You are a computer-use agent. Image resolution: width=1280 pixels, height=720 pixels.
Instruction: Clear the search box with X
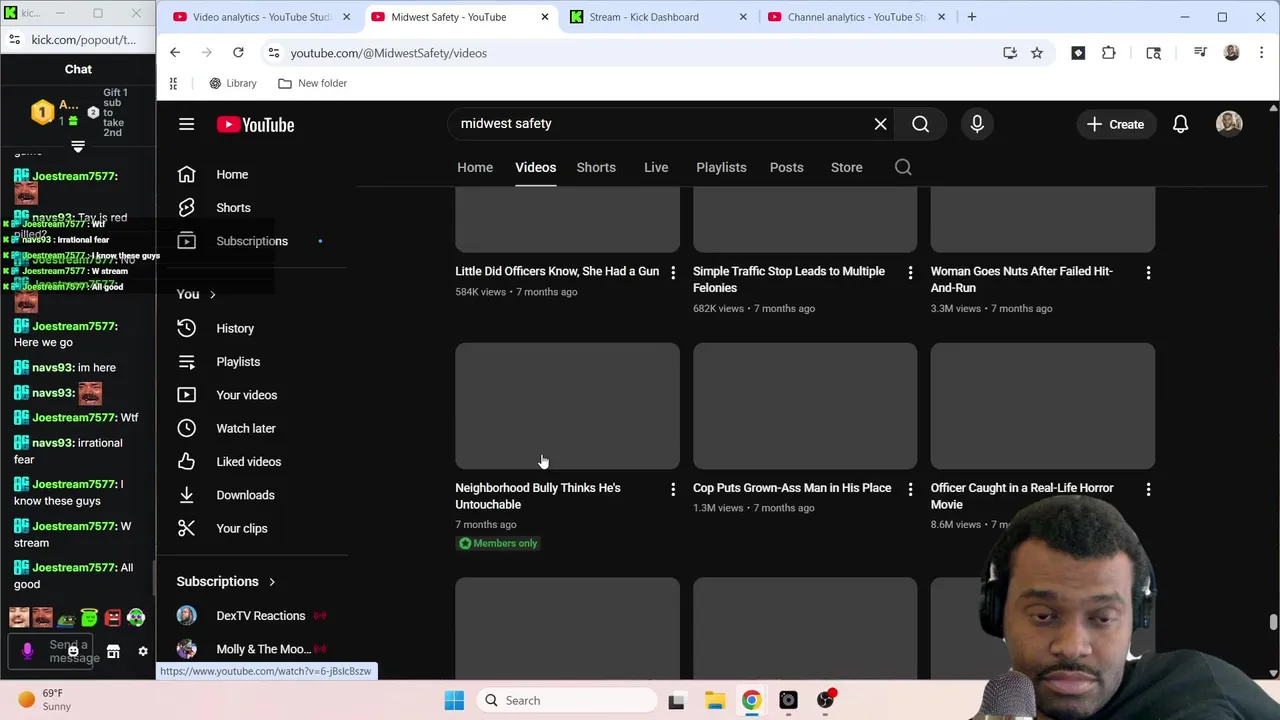click(x=880, y=124)
